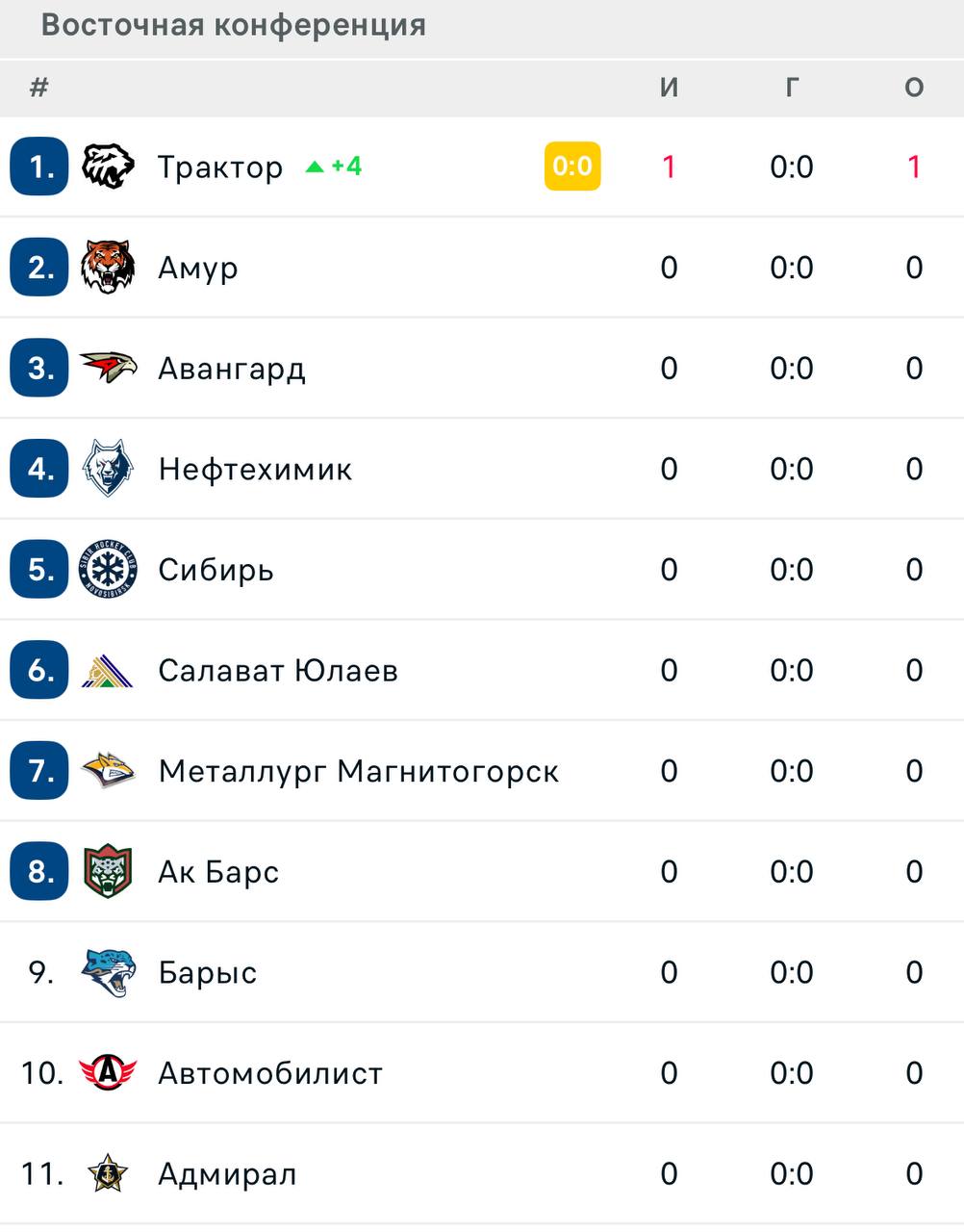Open the Avangard hawk logo
Viewport: 964px width, 1232px height.
click(x=107, y=368)
